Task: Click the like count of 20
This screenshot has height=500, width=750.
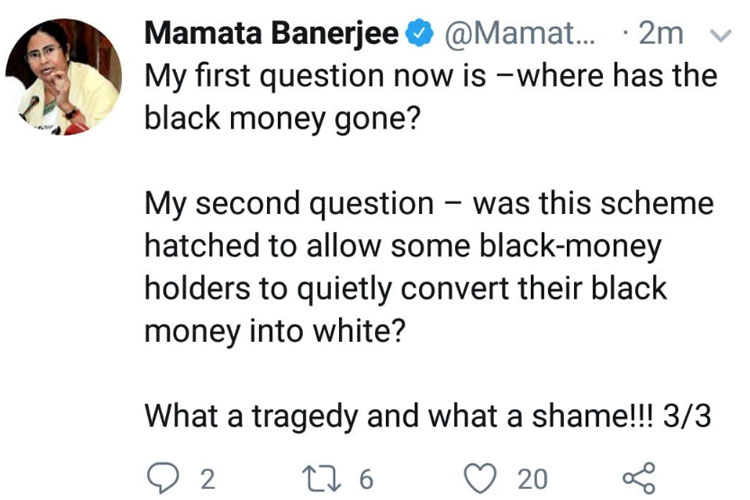Action: (532, 479)
